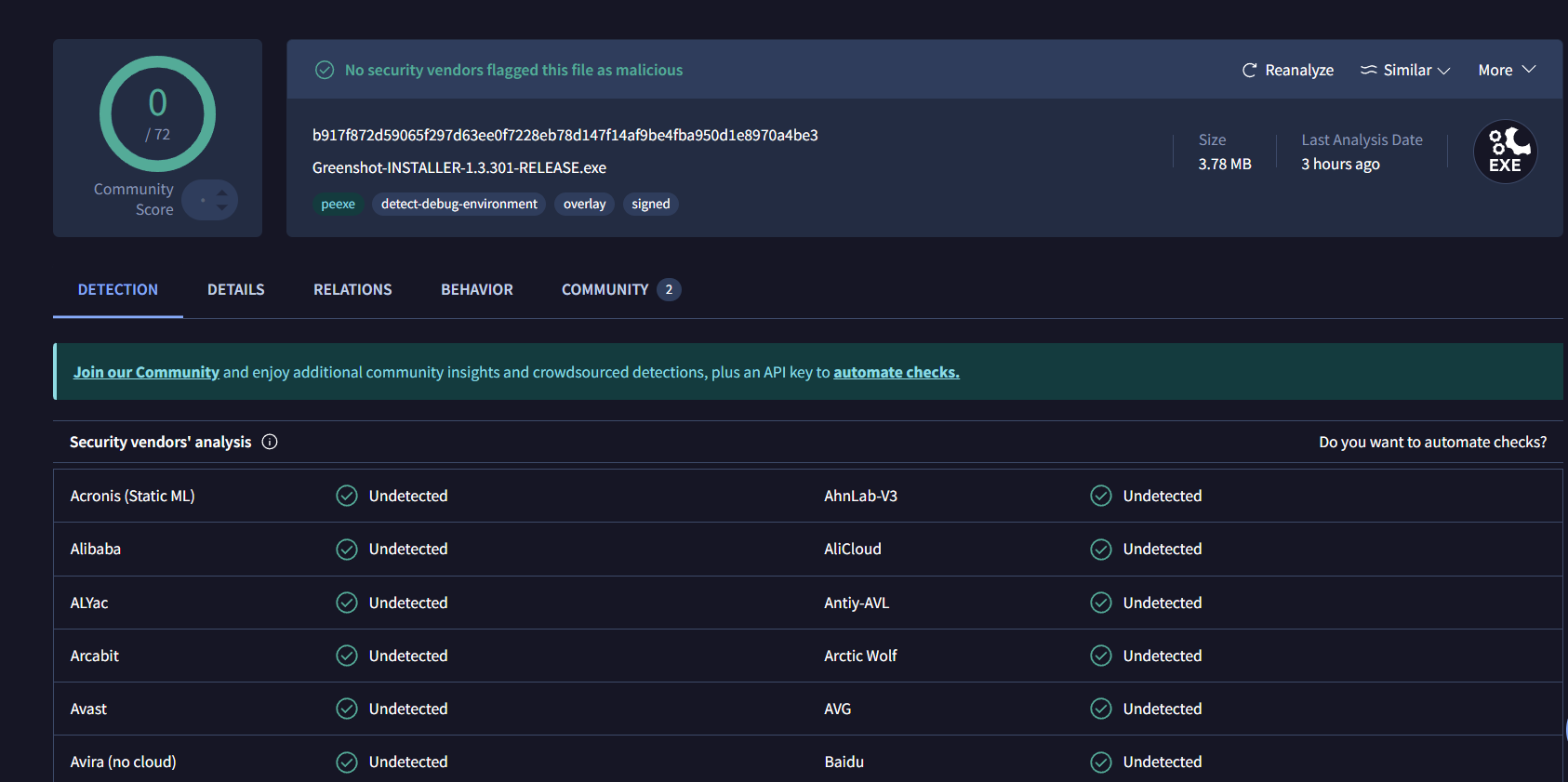1568x782 pixels.
Task: Open the Behavior tab
Action: [476, 289]
